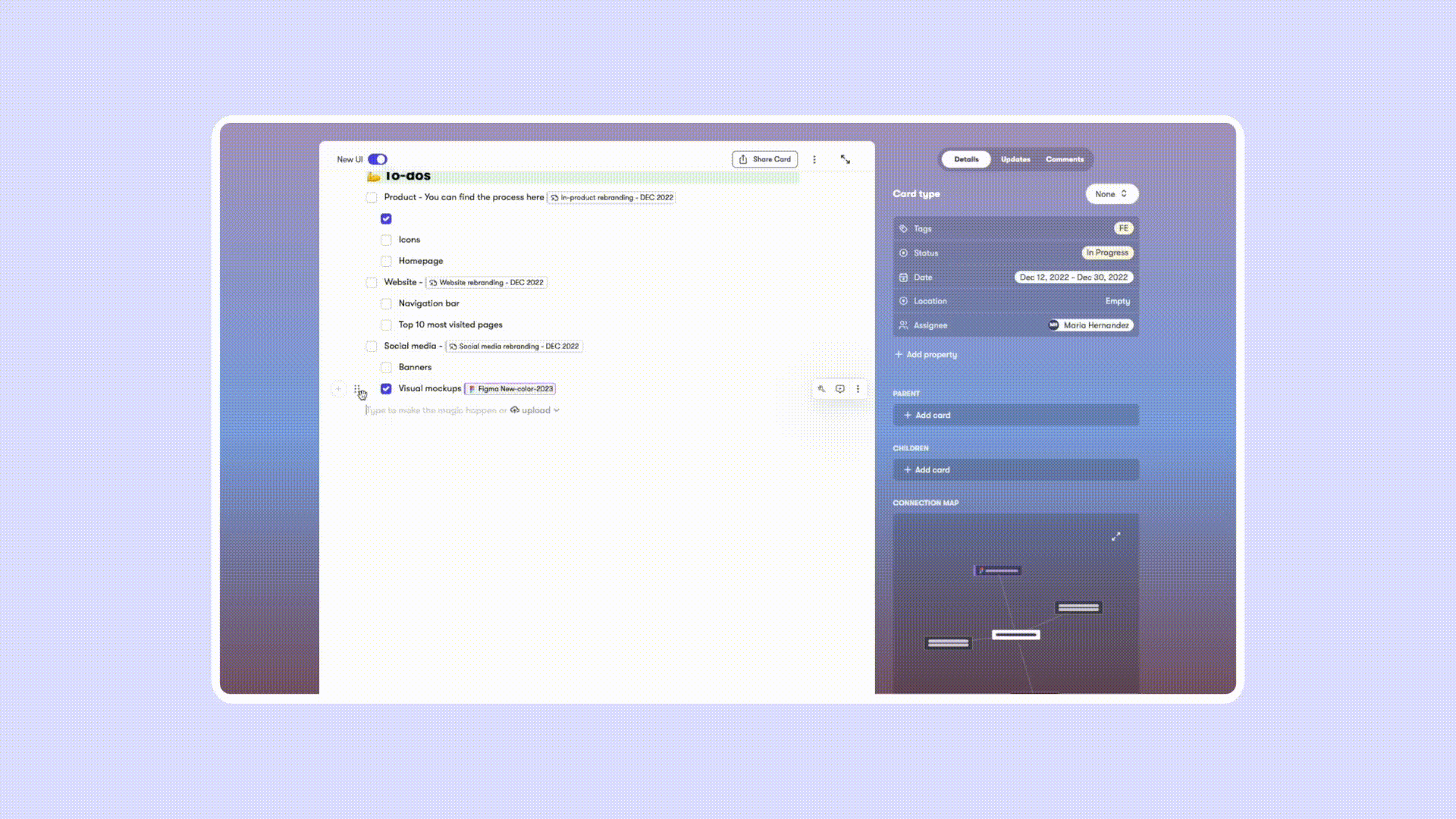Open the Figma New-color-2023 link chip

pos(510,389)
